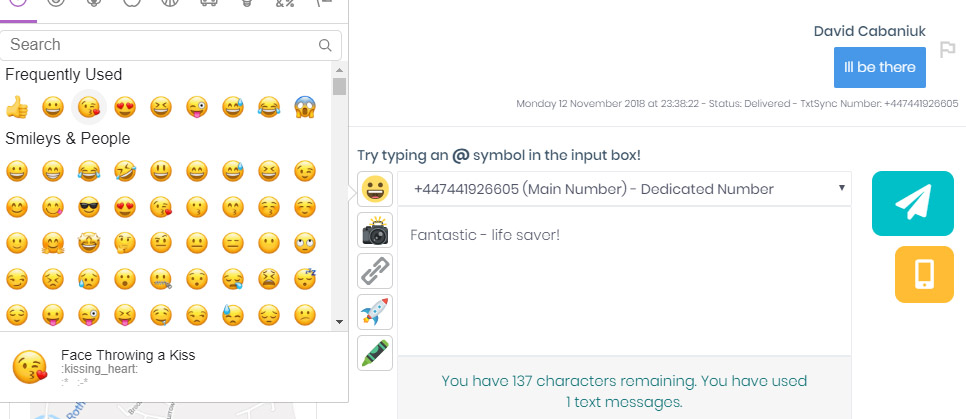Choose the heart-eyes emoji in Frequently Used
Image resolution: width=966 pixels, height=419 pixels.
pyautogui.click(x=125, y=107)
